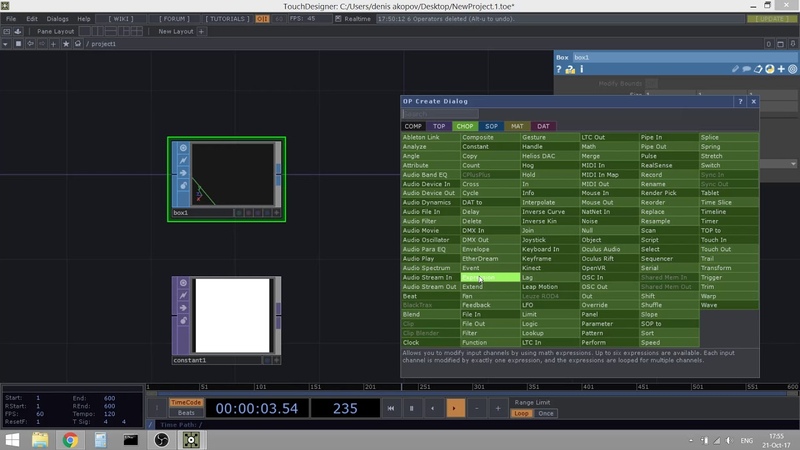Open the TUTORIALS link
The height and width of the screenshot is (450, 800).
pyautogui.click(x=227, y=19)
